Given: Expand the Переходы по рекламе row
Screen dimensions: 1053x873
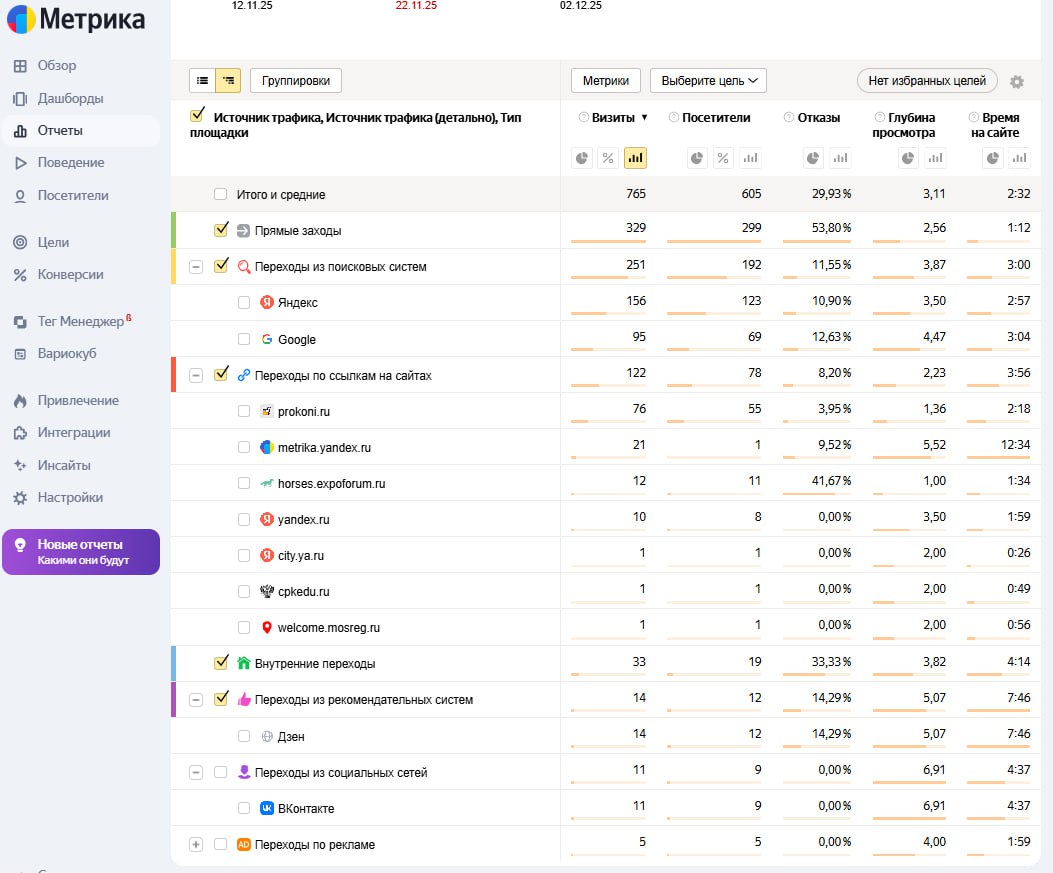Looking at the screenshot, I should point(196,844).
